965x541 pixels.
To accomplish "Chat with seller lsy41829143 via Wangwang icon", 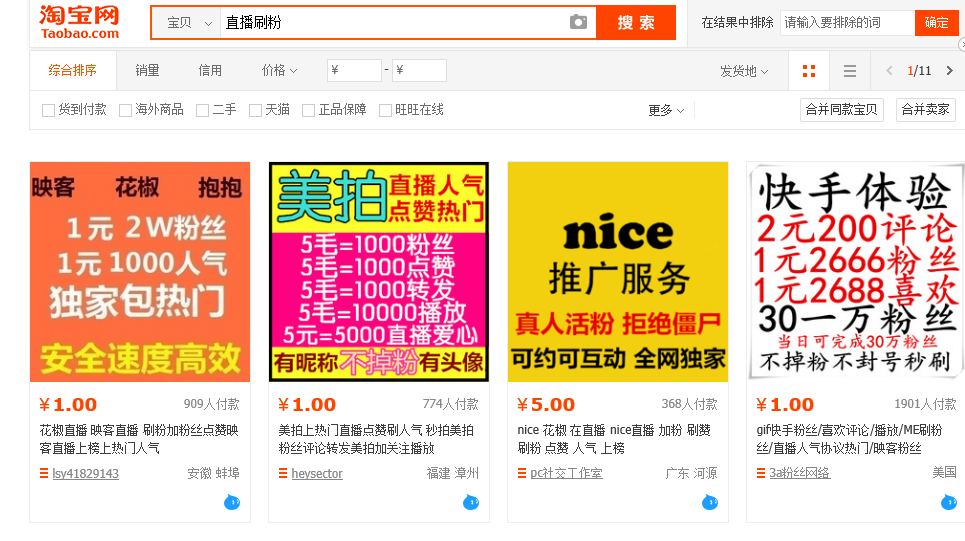I will coord(232,502).
